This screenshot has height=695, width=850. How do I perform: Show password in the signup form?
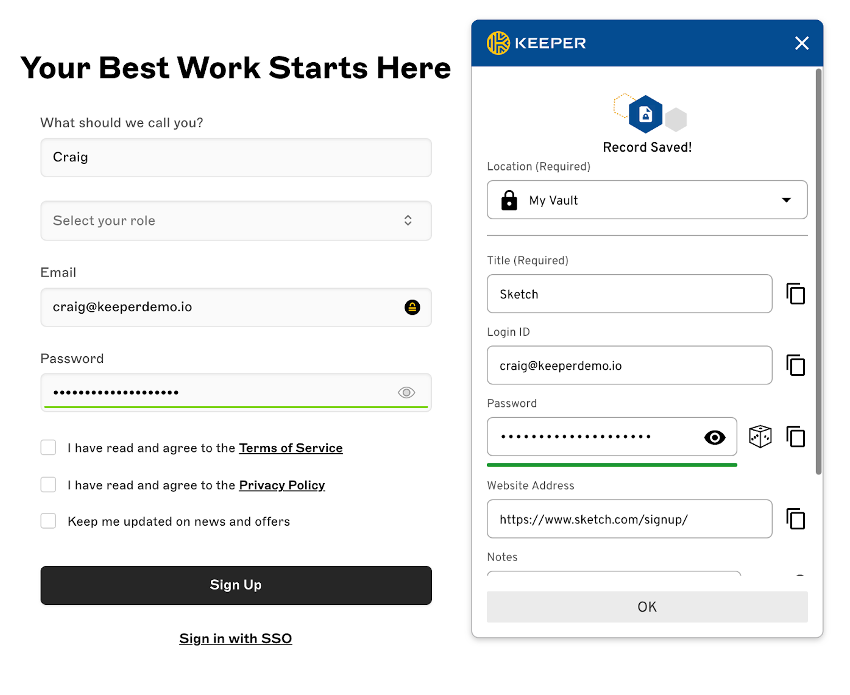(x=406, y=393)
